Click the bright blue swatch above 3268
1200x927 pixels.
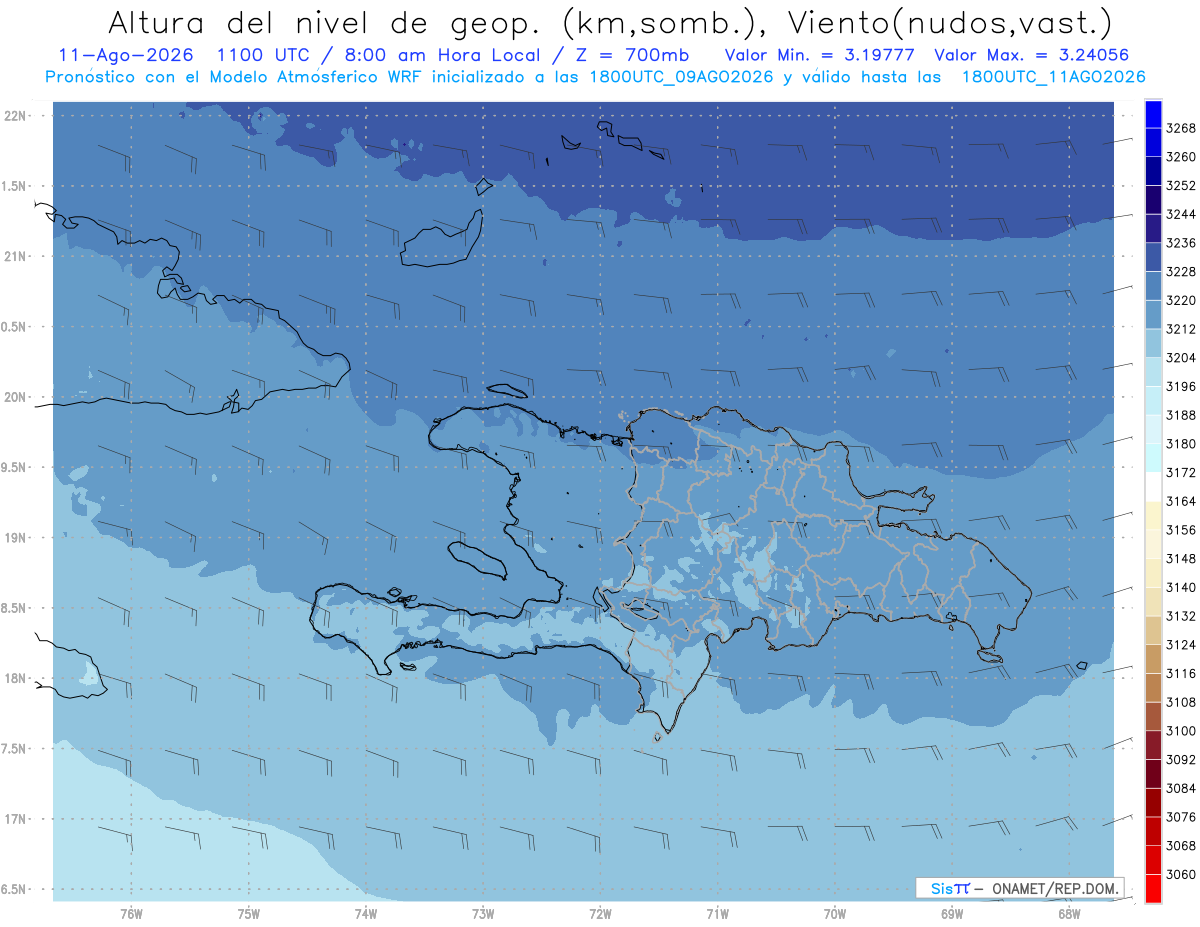point(1153,114)
